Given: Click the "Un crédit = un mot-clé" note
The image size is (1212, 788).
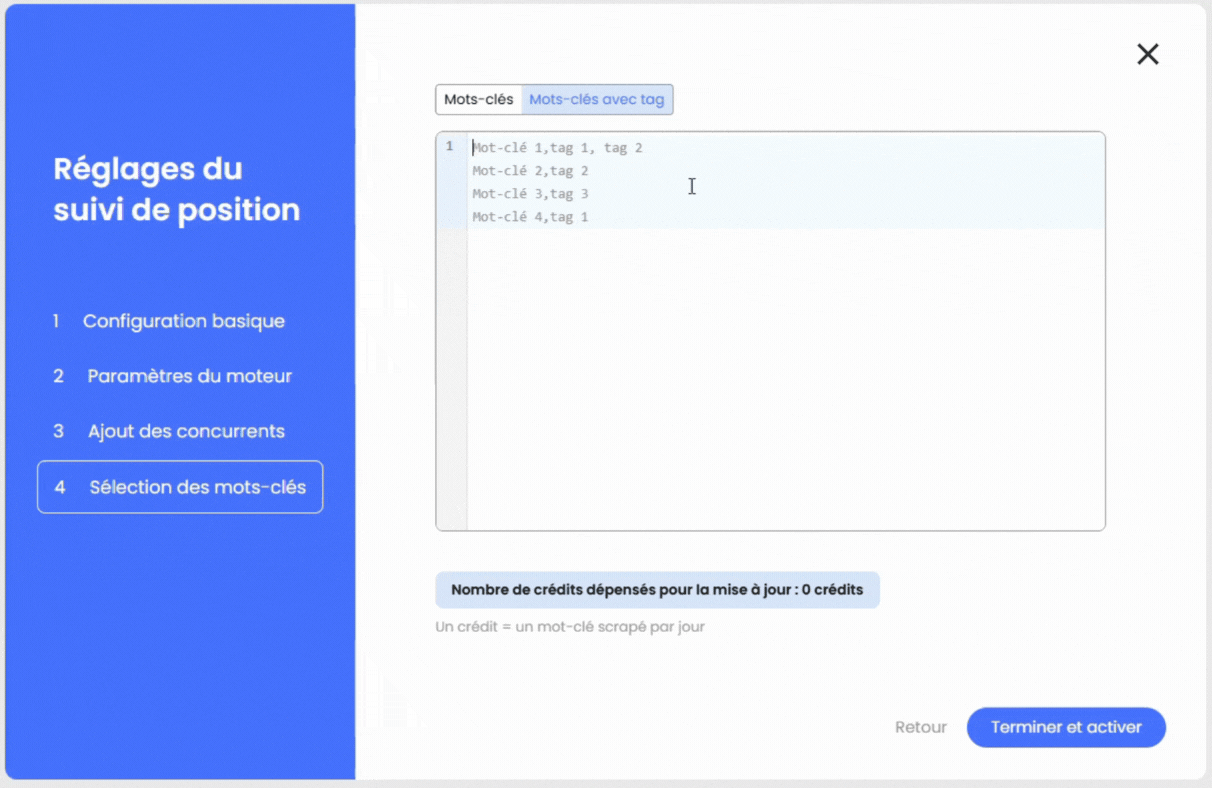Looking at the screenshot, I should point(570,627).
